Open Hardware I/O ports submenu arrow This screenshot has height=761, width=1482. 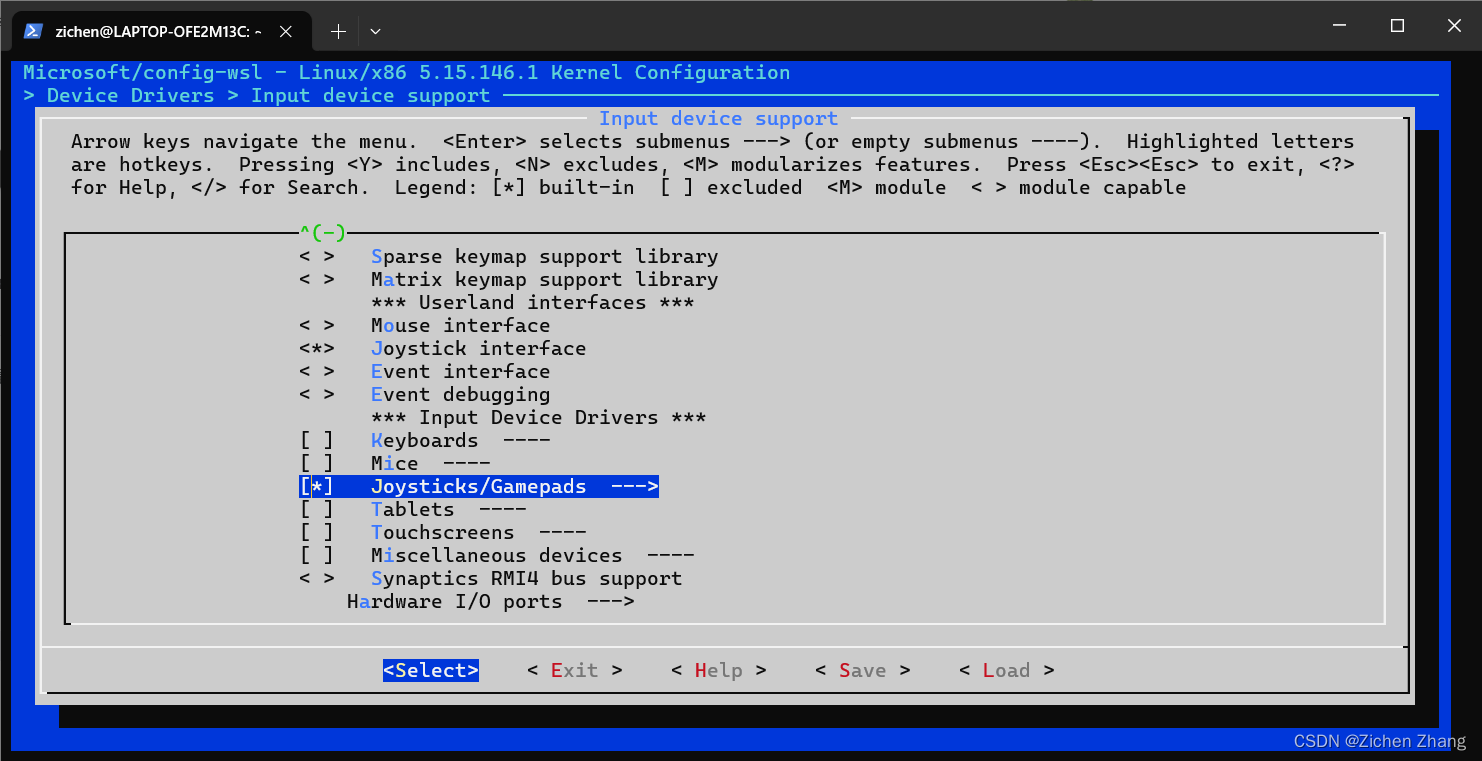(610, 602)
